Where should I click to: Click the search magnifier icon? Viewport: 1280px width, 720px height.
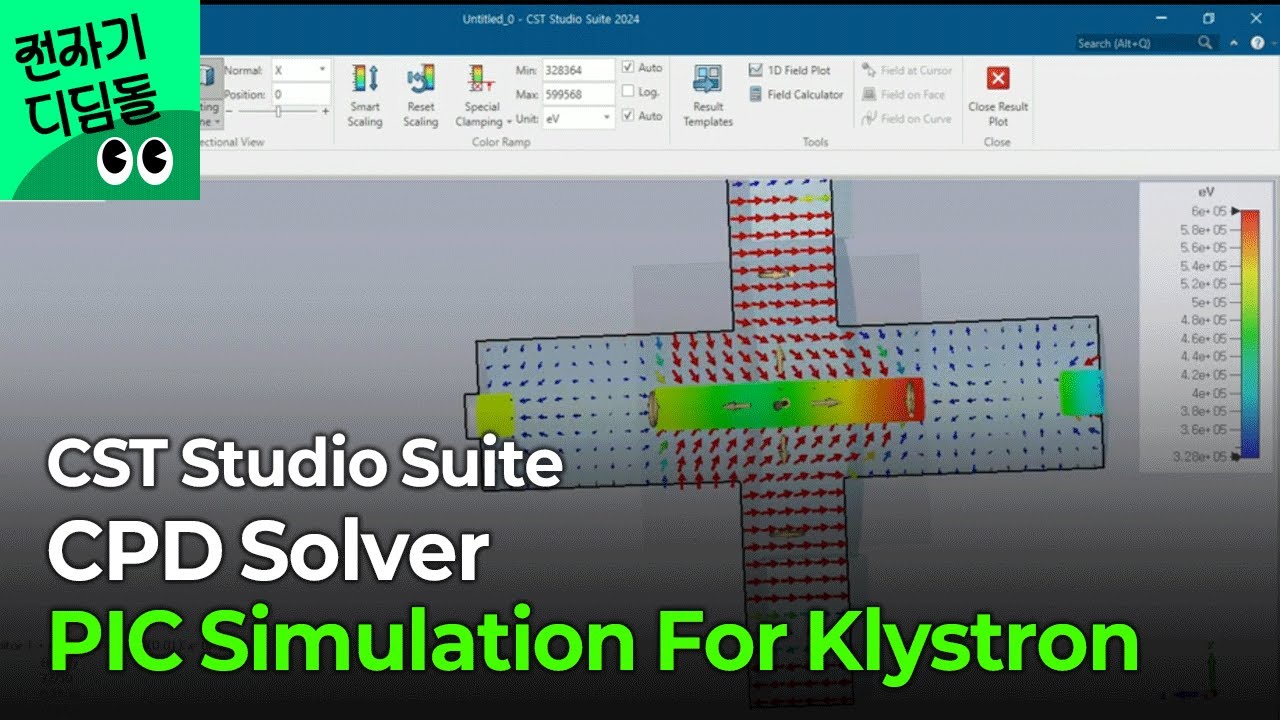click(1205, 43)
